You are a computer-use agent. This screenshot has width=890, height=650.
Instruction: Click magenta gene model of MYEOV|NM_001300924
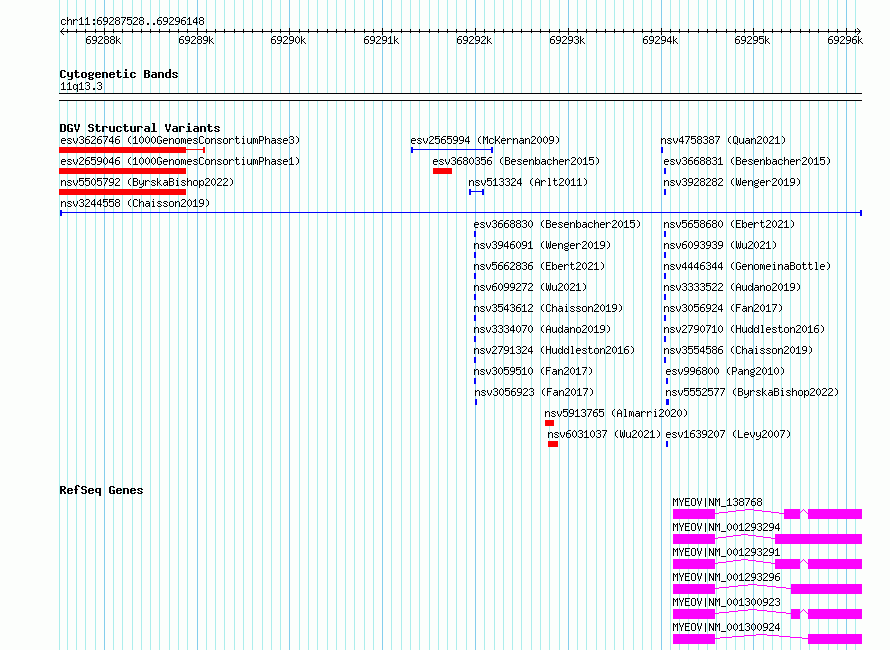coord(767,639)
